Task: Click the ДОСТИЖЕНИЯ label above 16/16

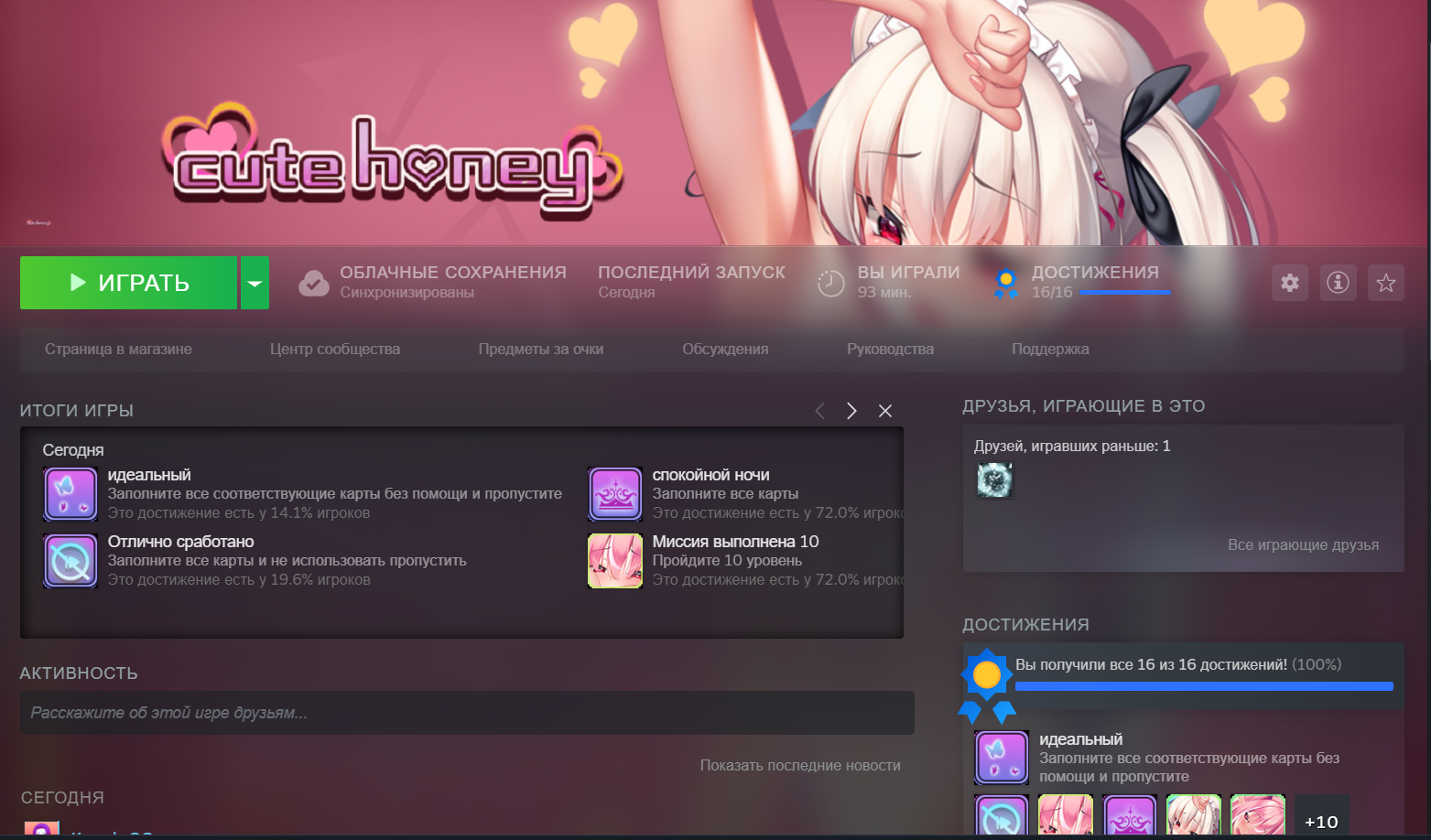Action: 1095,273
